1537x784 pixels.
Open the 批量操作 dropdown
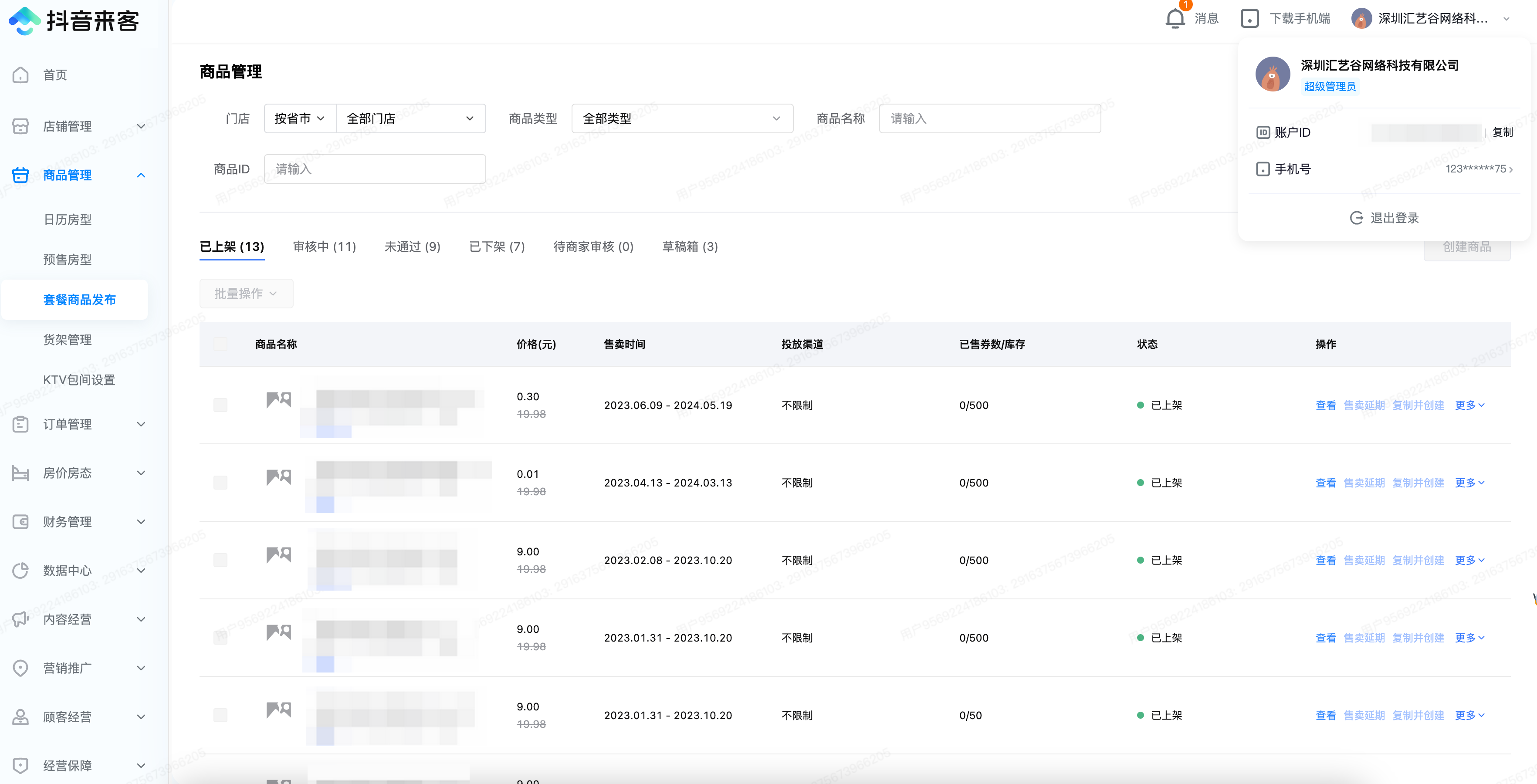(246, 294)
